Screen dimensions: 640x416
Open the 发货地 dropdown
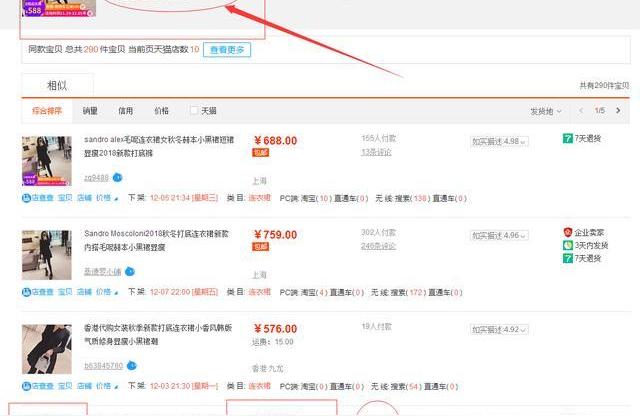[x=546, y=111]
